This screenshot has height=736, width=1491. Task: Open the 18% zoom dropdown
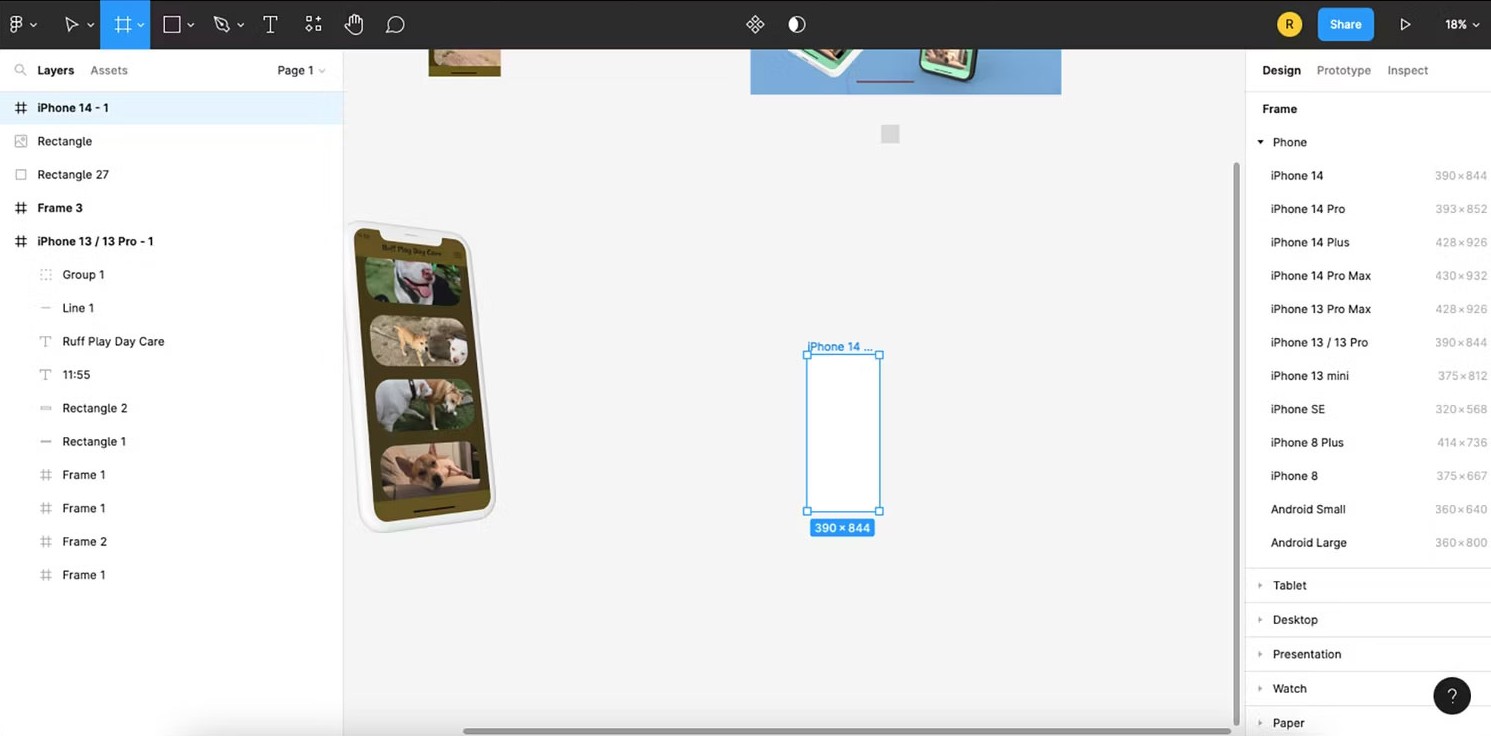pyautogui.click(x=1461, y=24)
